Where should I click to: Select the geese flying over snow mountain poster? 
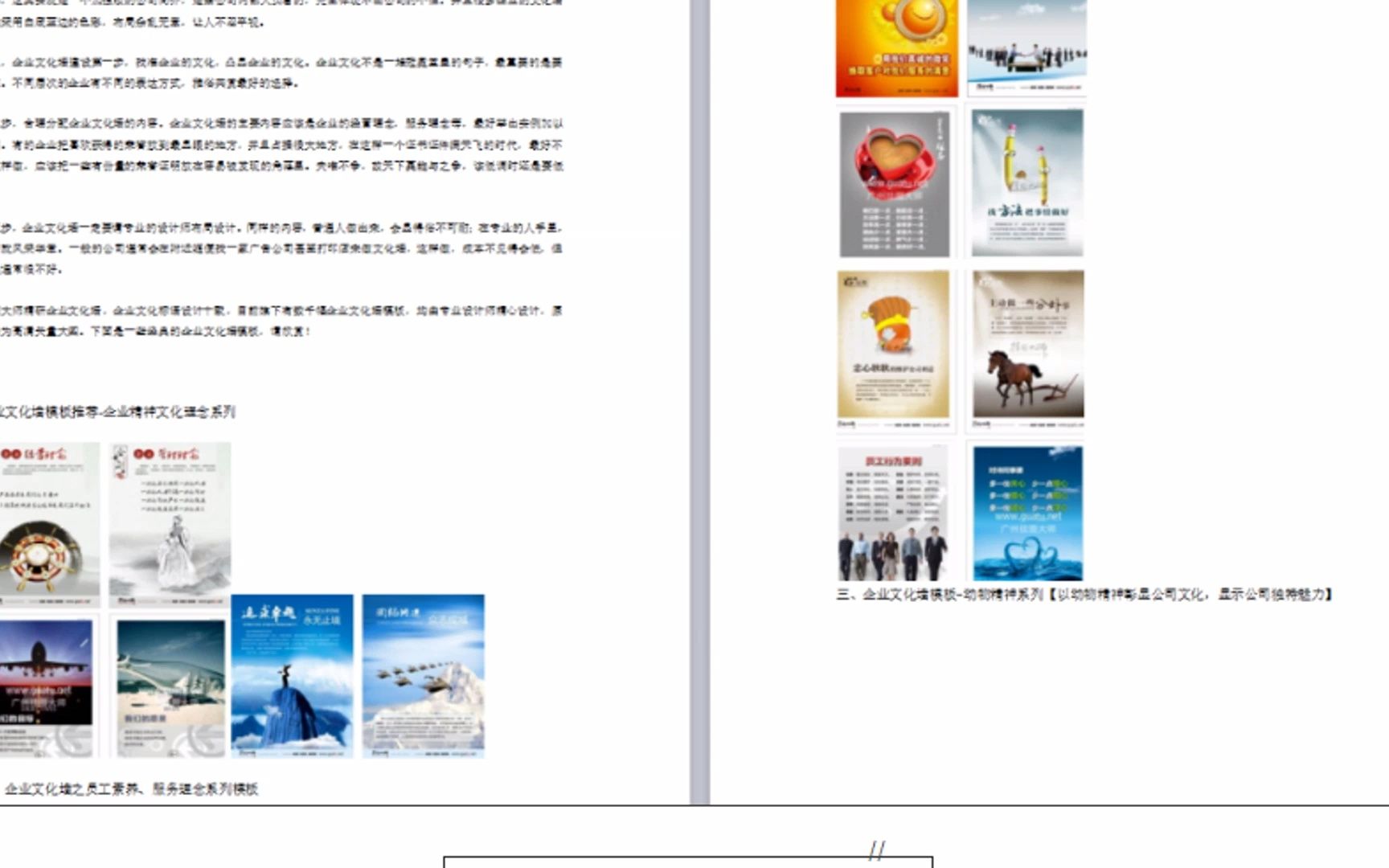(x=424, y=676)
